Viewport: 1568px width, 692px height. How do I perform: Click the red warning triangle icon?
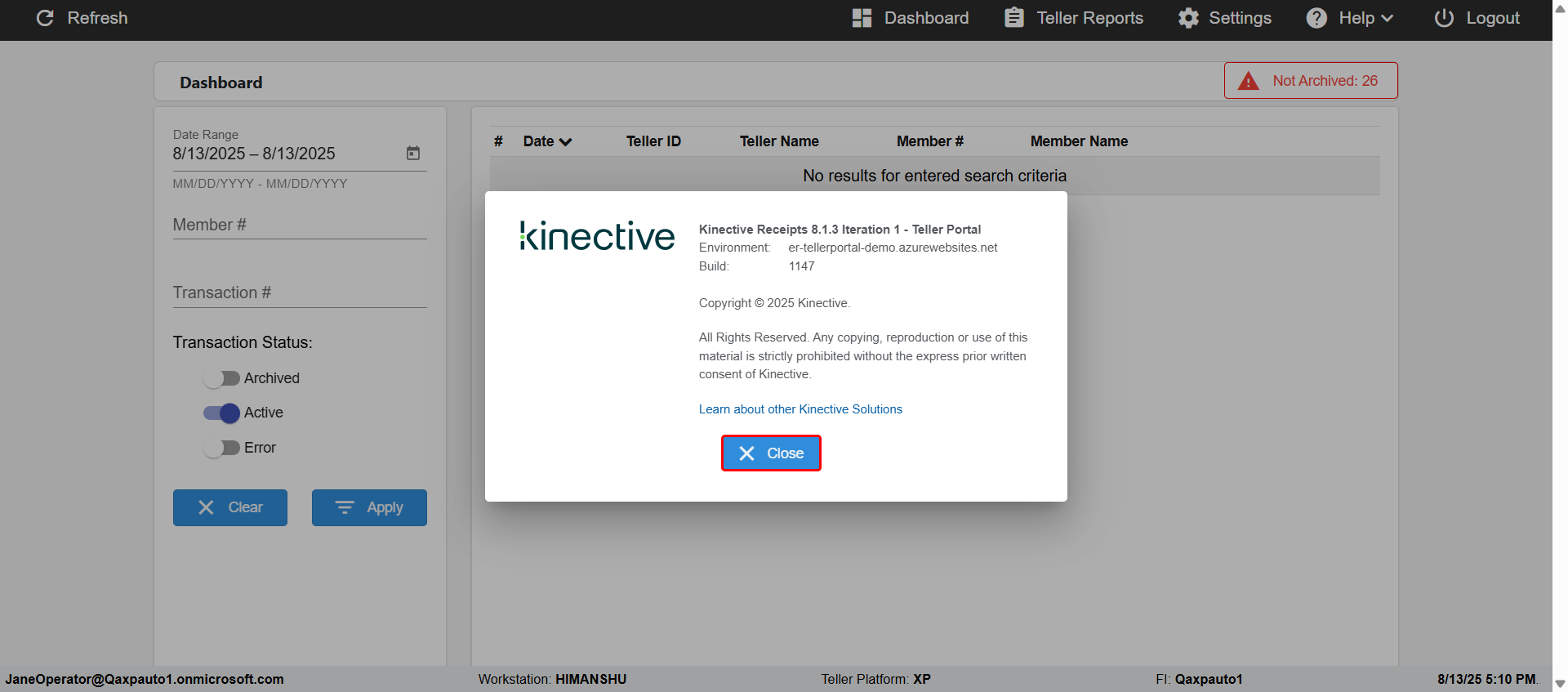[x=1249, y=81]
